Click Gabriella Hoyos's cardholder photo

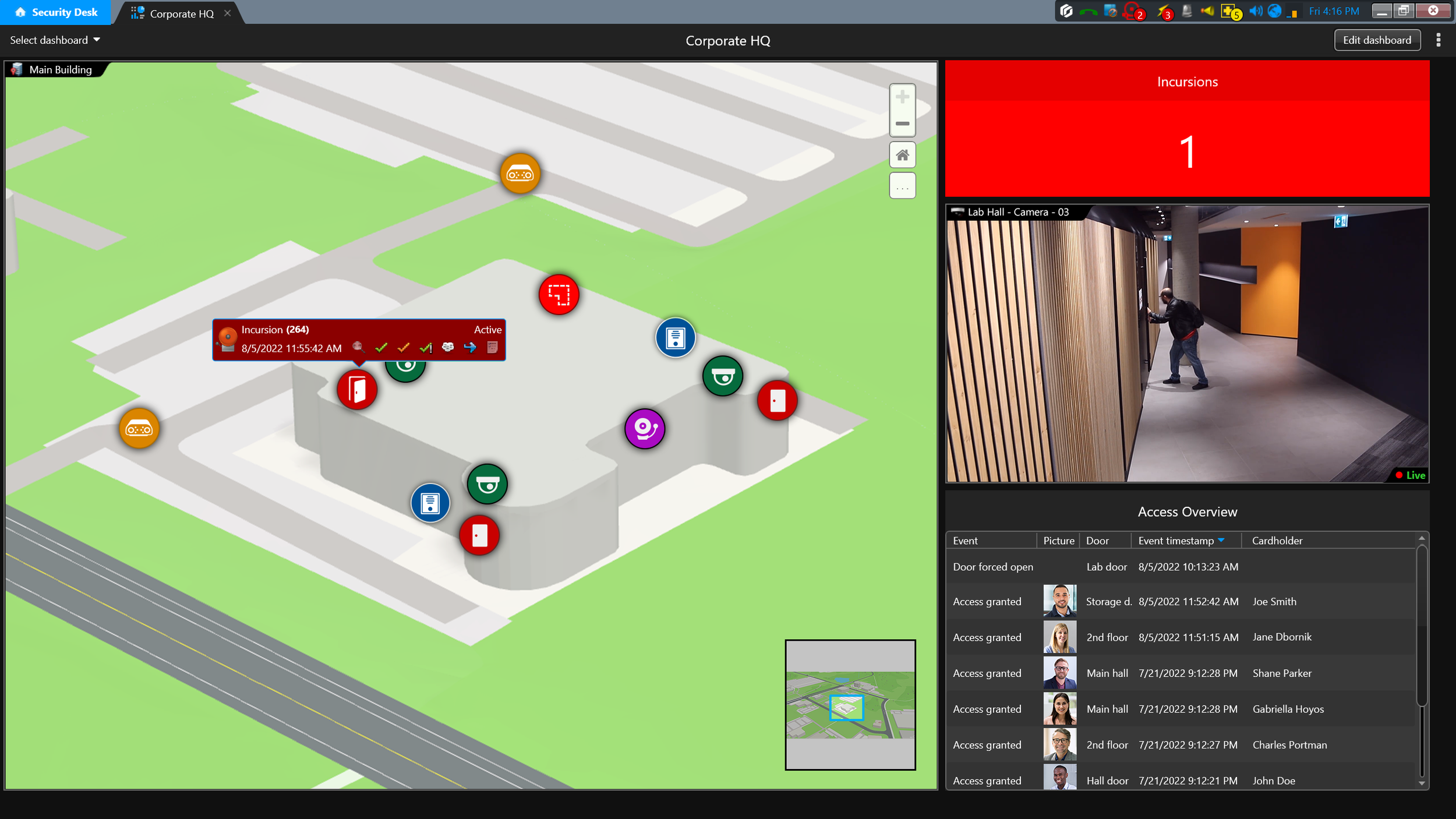pyautogui.click(x=1060, y=709)
